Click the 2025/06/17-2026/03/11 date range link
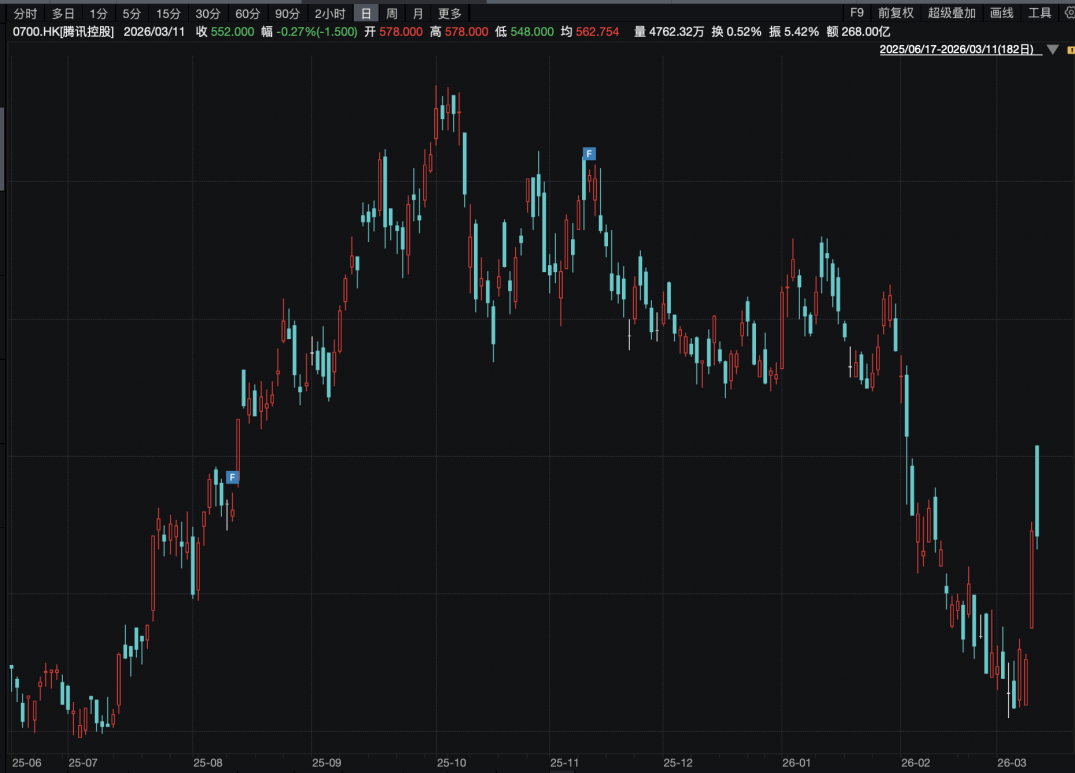 coord(957,49)
